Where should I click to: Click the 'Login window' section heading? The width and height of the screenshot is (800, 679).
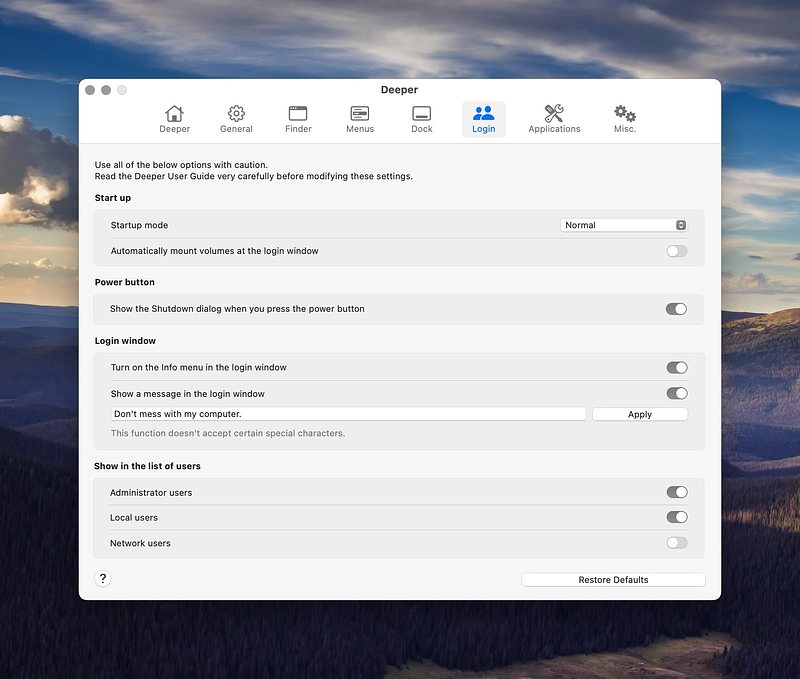tap(125, 341)
